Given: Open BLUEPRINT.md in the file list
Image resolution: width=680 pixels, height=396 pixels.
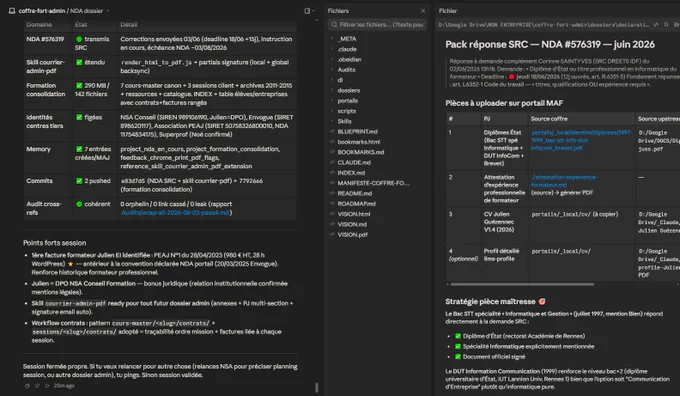Looking at the screenshot, I should pyautogui.click(x=357, y=131).
